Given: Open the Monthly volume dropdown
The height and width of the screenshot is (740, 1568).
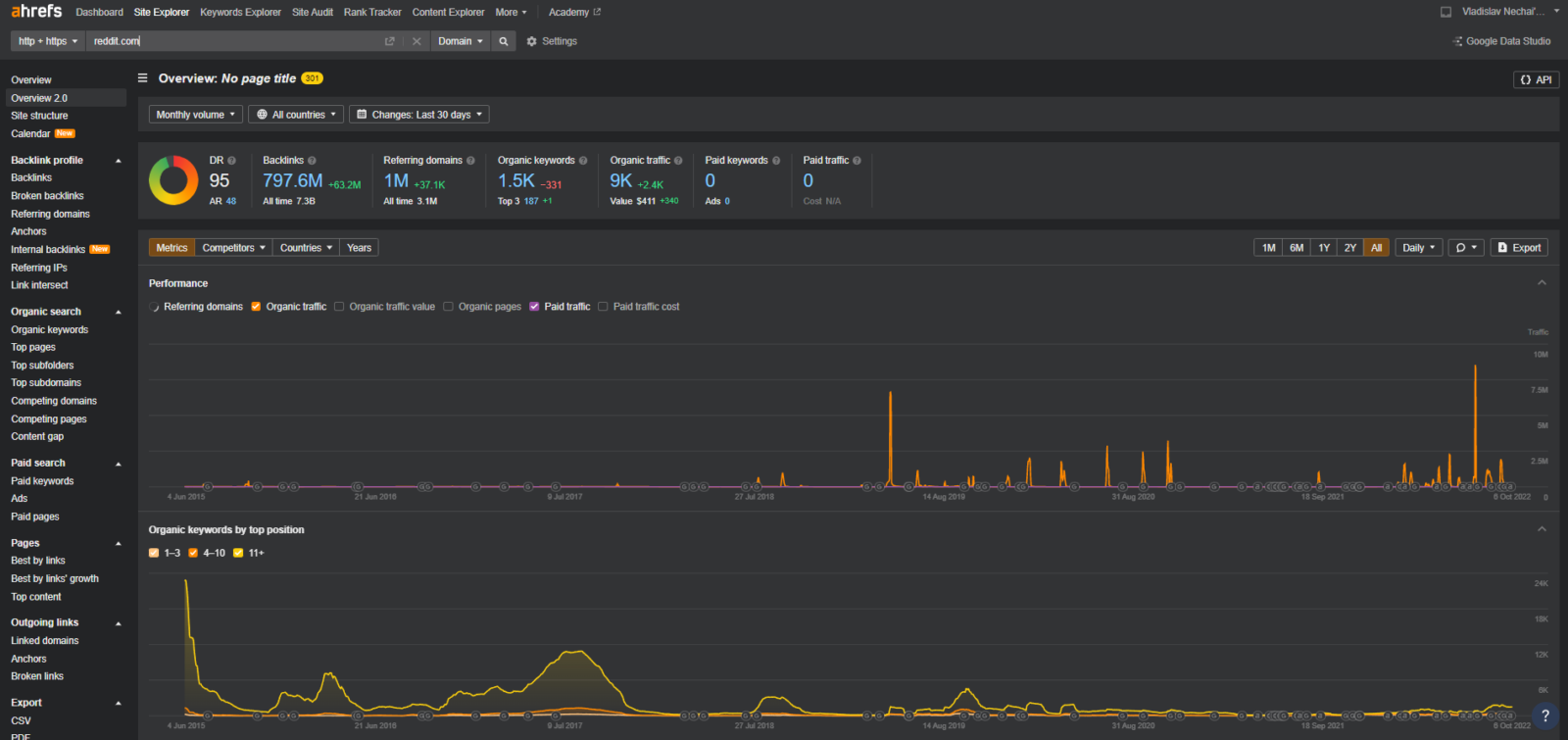Looking at the screenshot, I should [x=196, y=115].
